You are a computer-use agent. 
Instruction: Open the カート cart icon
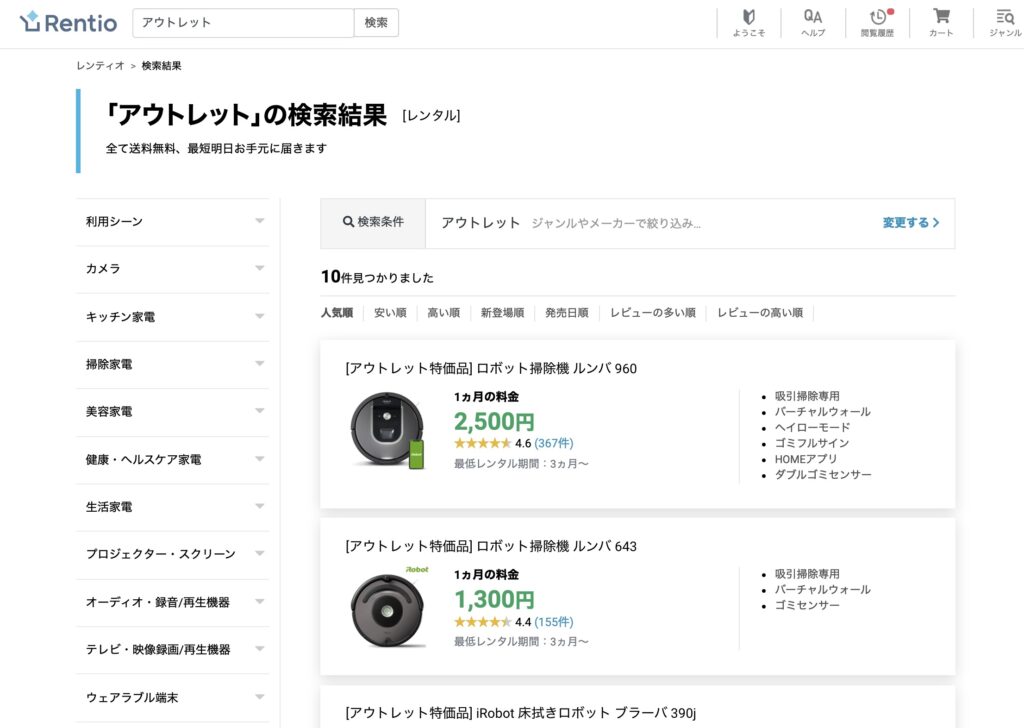941,23
